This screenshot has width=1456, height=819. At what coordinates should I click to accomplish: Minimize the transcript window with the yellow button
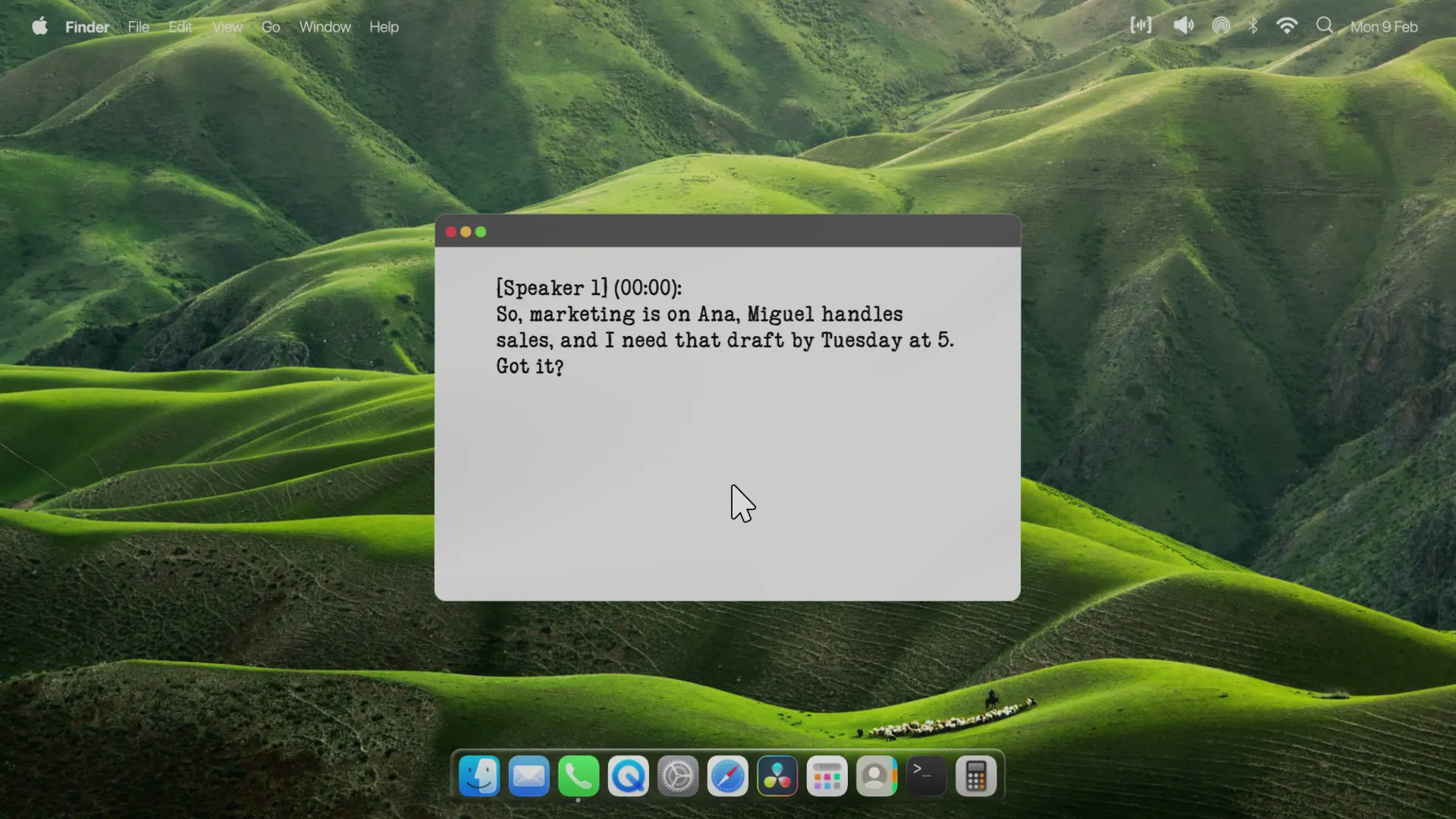(x=466, y=232)
